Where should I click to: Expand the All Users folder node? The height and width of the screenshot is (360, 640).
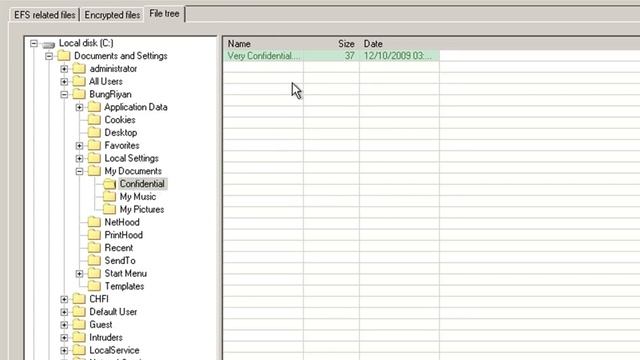pyautogui.click(x=64, y=82)
